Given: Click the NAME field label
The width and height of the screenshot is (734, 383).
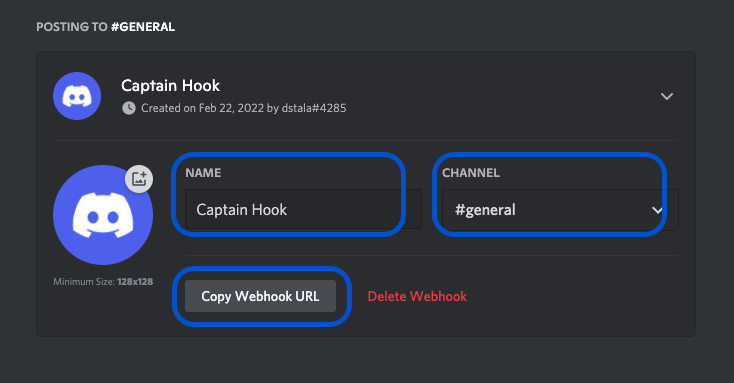Looking at the screenshot, I should 203,173.
